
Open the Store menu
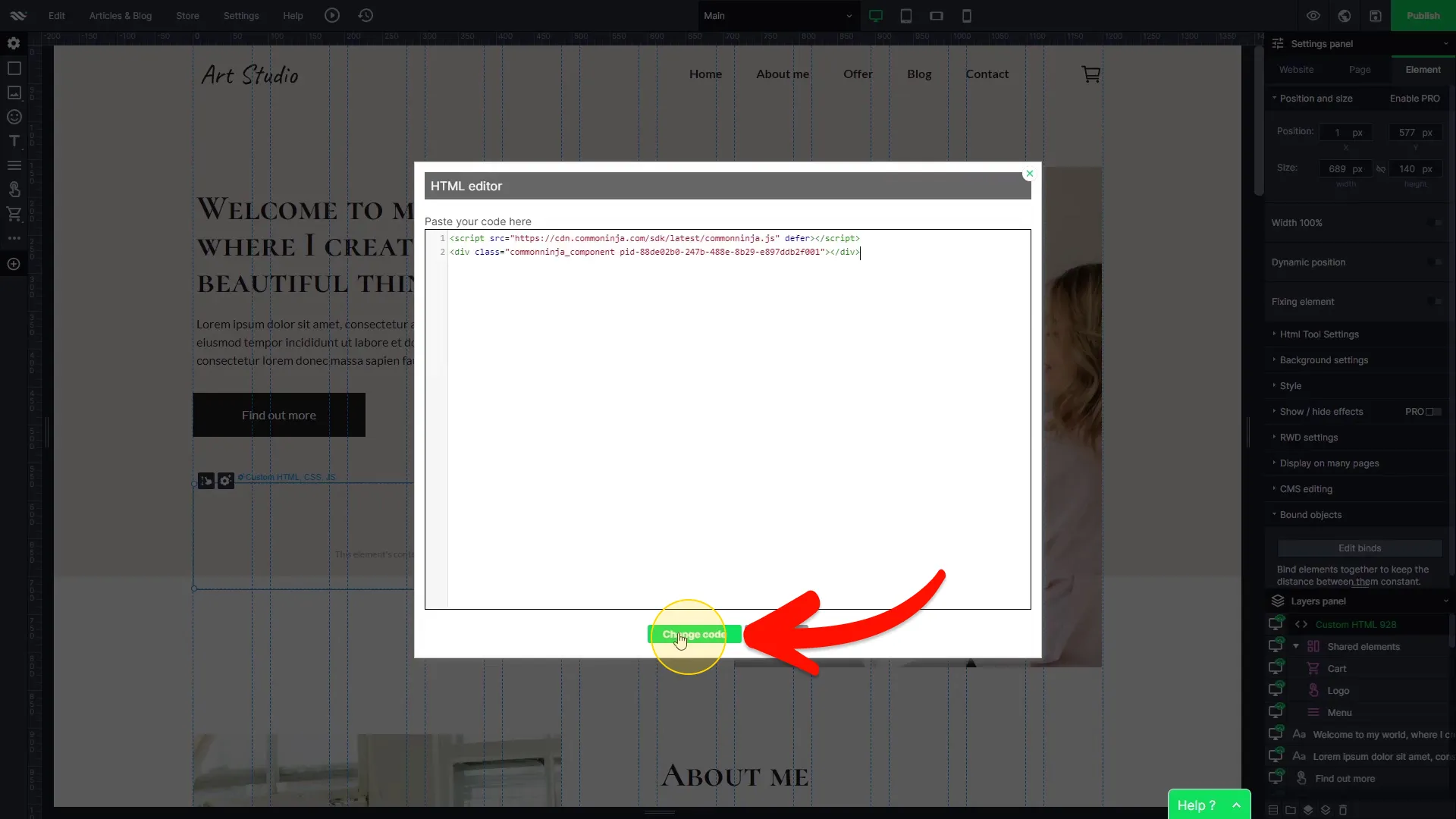point(188,16)
